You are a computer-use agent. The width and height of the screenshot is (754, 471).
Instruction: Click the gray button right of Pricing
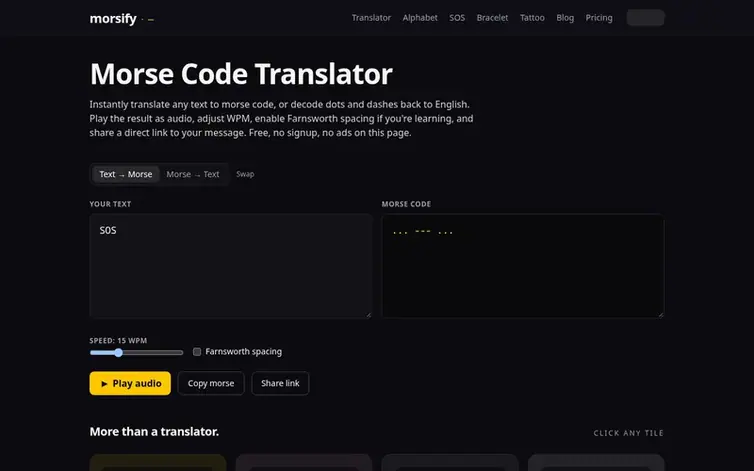[645, 18]
